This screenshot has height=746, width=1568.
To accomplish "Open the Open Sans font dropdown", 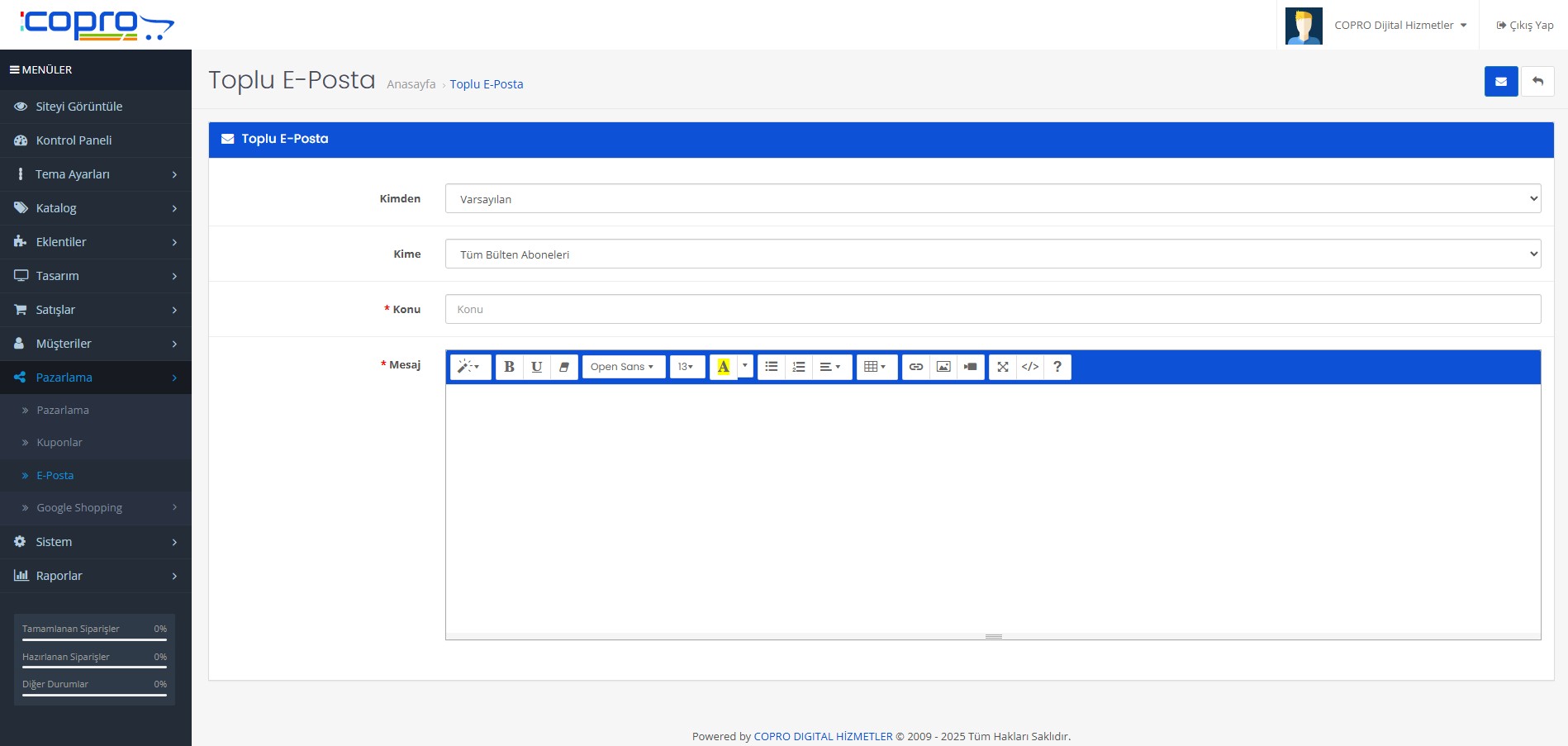I will tap(623, 367).
